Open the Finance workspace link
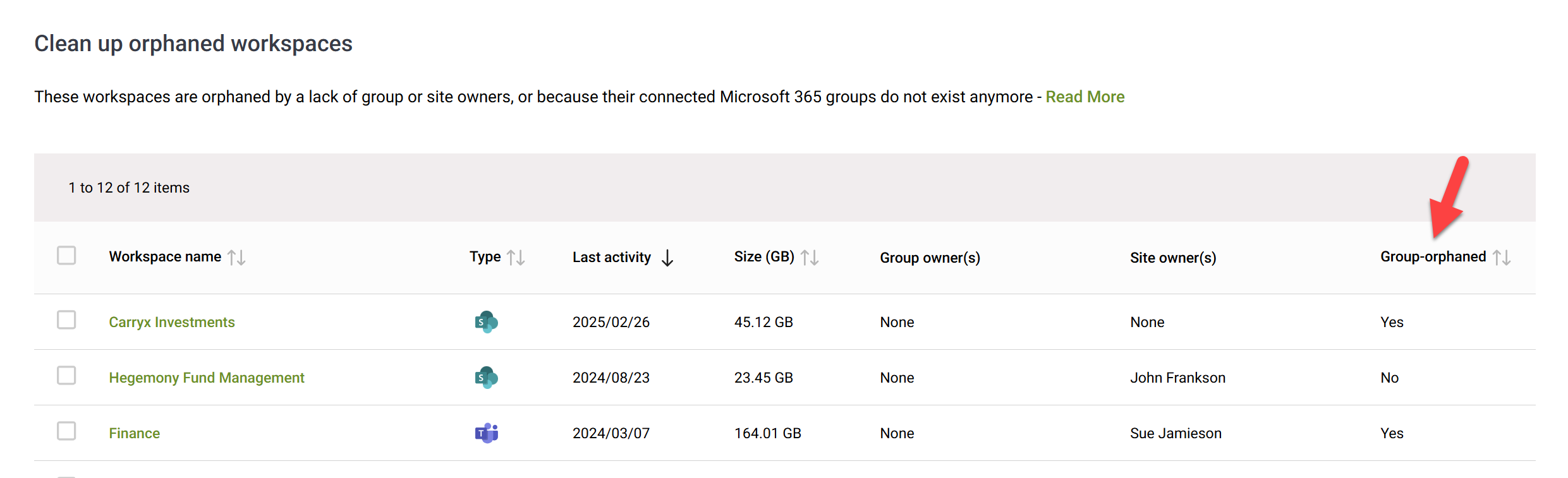1568x478 pixels. point(134,433)
